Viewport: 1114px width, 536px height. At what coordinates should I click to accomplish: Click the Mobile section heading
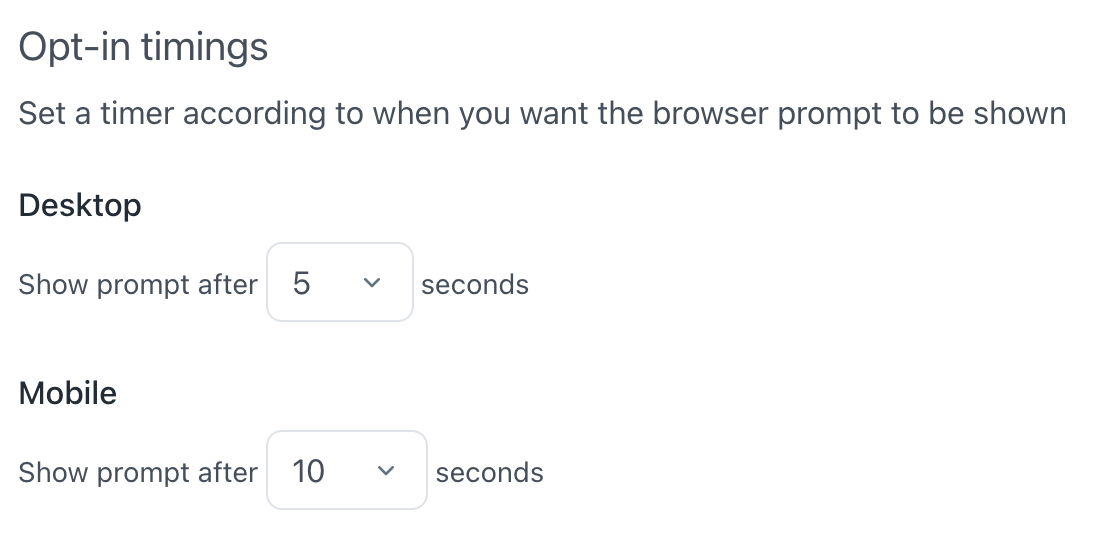(x=68, y=393)
